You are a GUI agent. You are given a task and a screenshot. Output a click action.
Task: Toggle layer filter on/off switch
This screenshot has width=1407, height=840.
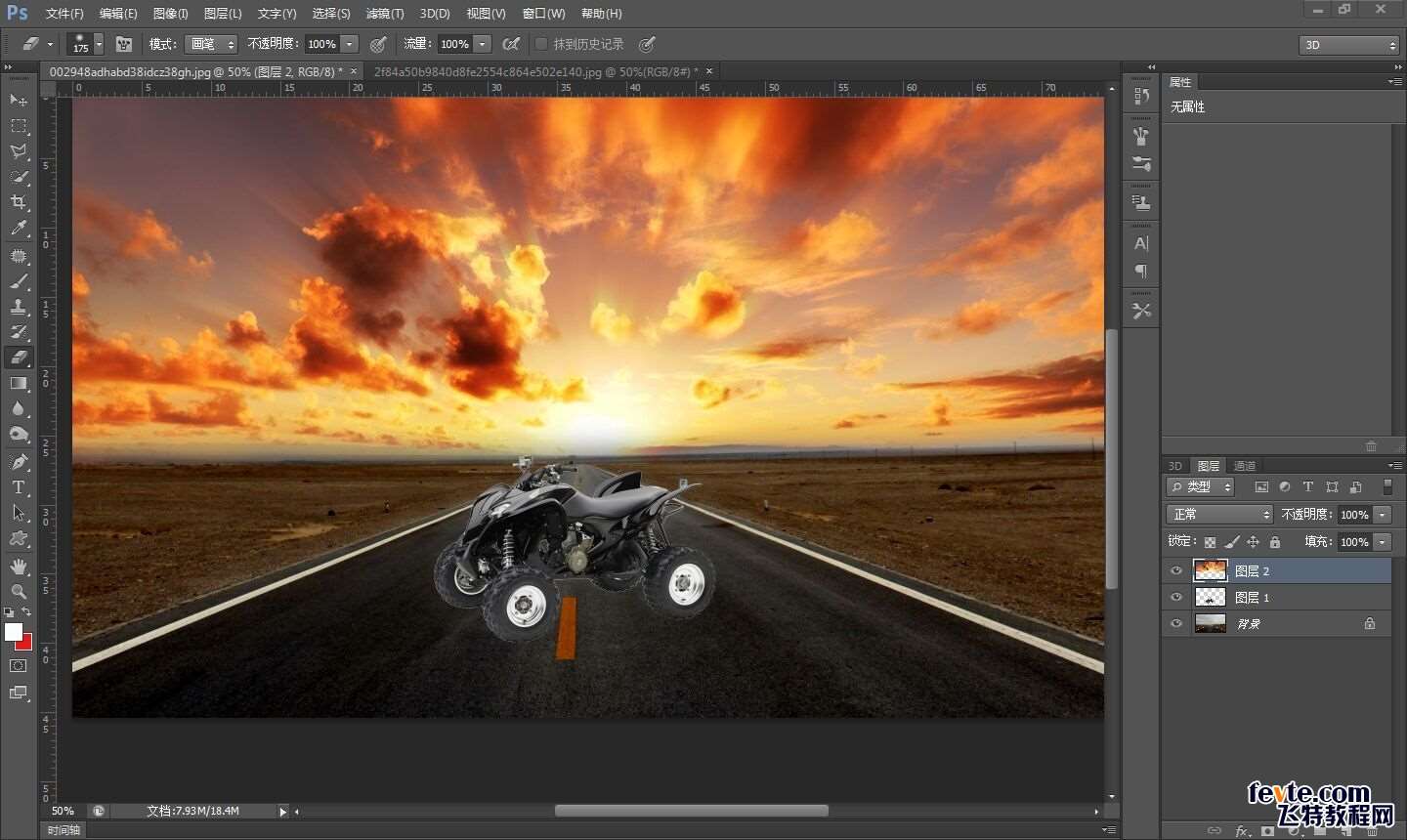tap(1387, 486)
